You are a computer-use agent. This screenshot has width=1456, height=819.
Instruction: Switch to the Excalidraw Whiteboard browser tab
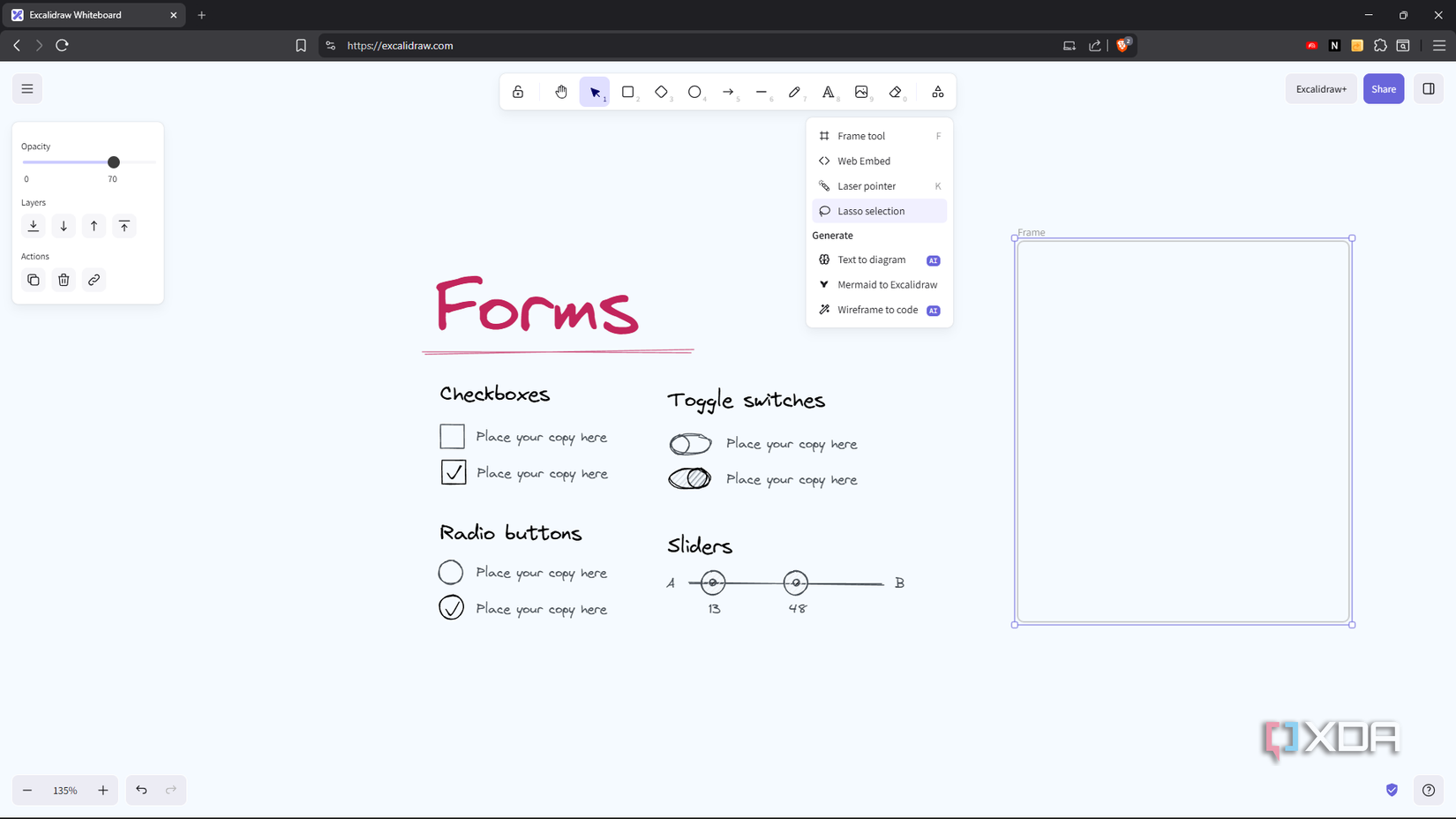(94, 15)
